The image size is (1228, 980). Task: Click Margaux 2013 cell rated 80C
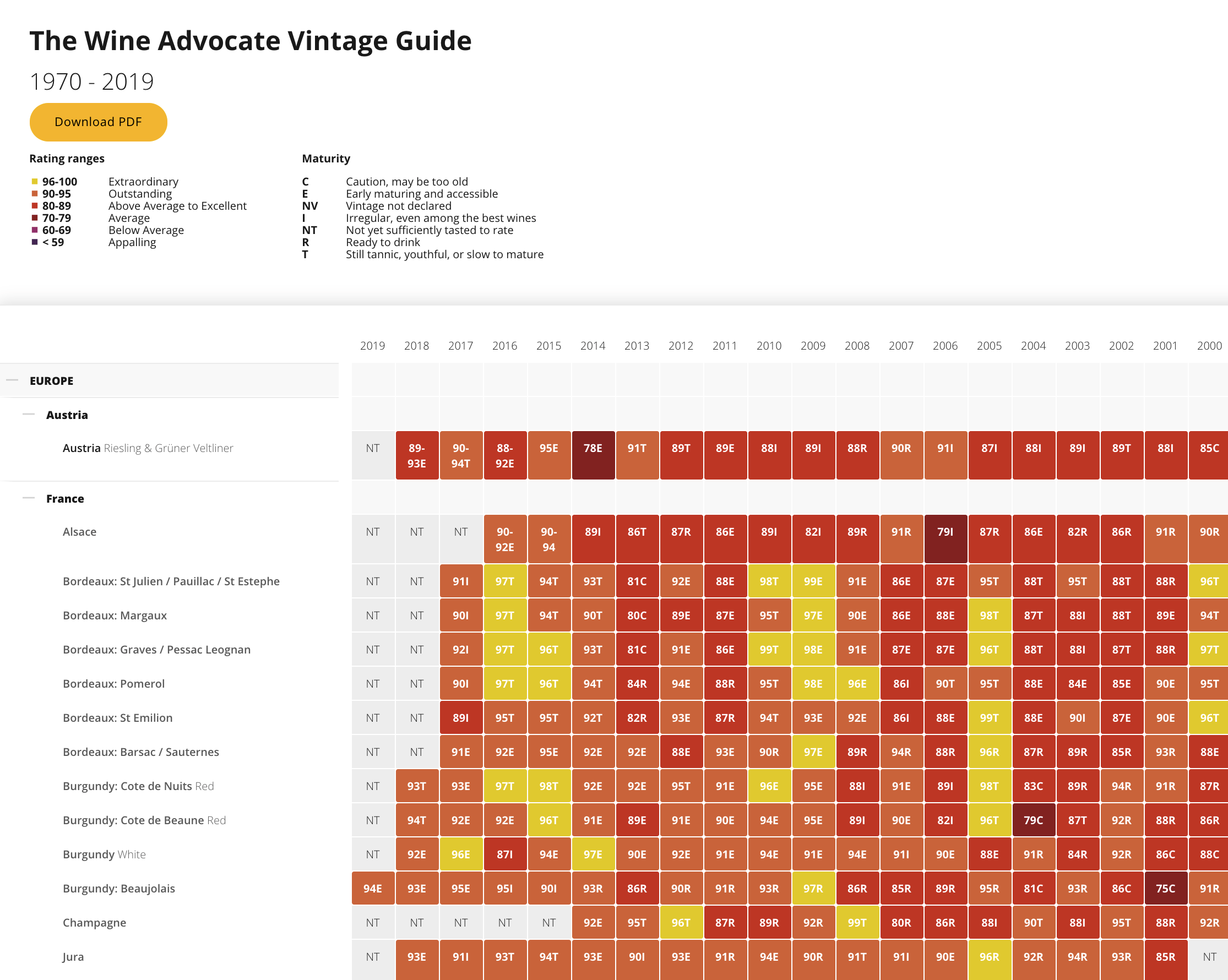point(637,616)
